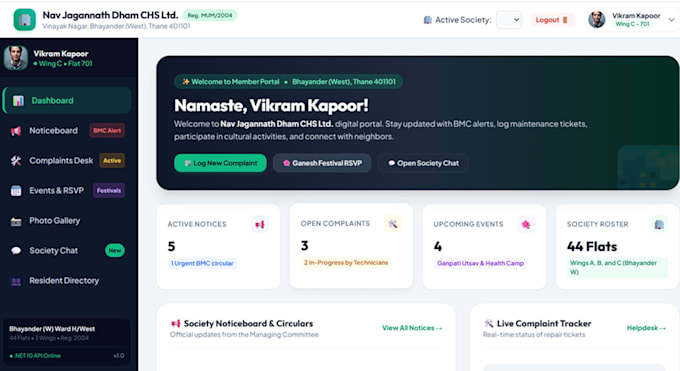Open the Active Society dropdown
The height and width of the screenshot is (371, 680).
(509, 20)
